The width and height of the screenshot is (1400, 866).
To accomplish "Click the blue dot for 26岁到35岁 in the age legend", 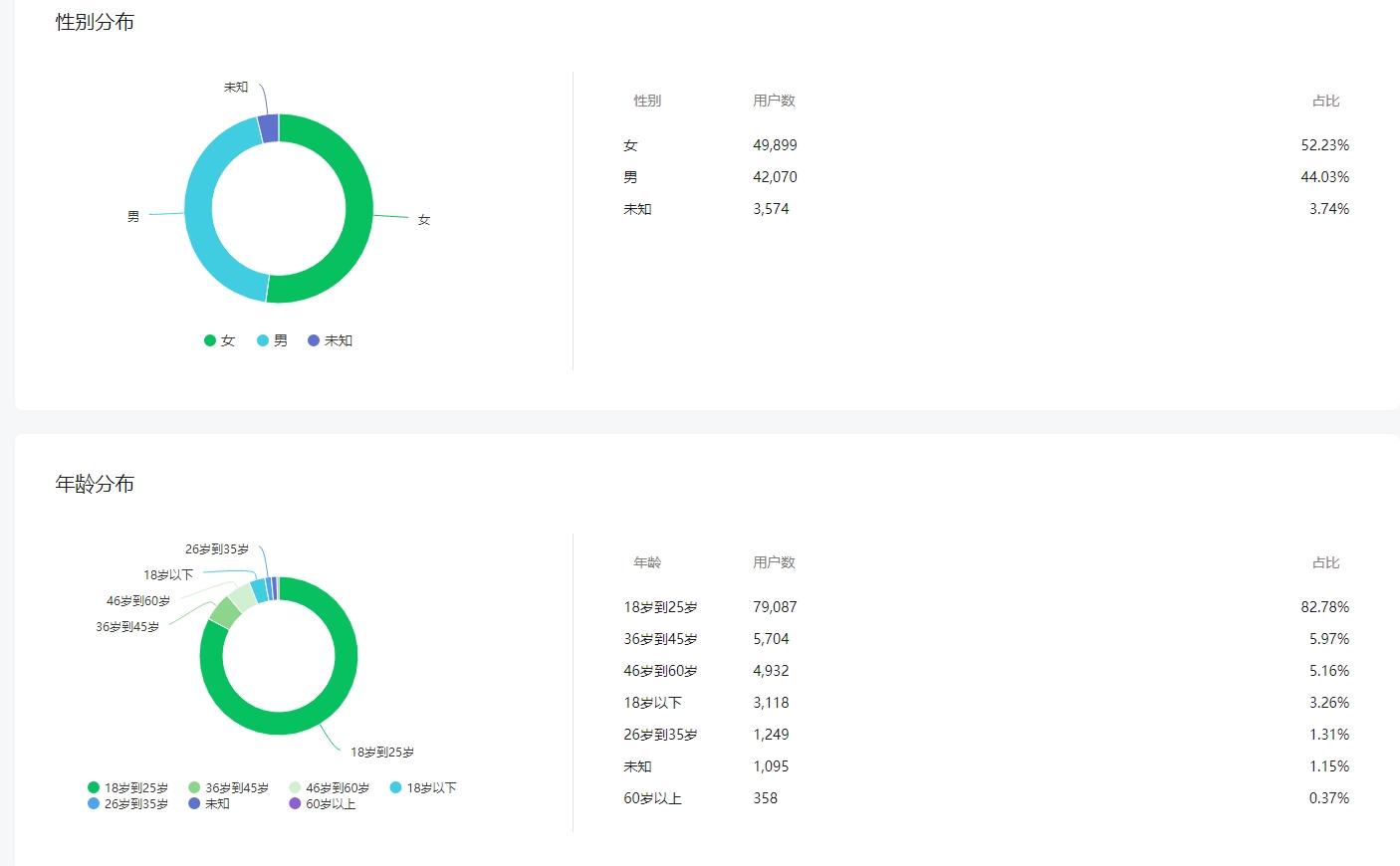I will pos(94,804).
